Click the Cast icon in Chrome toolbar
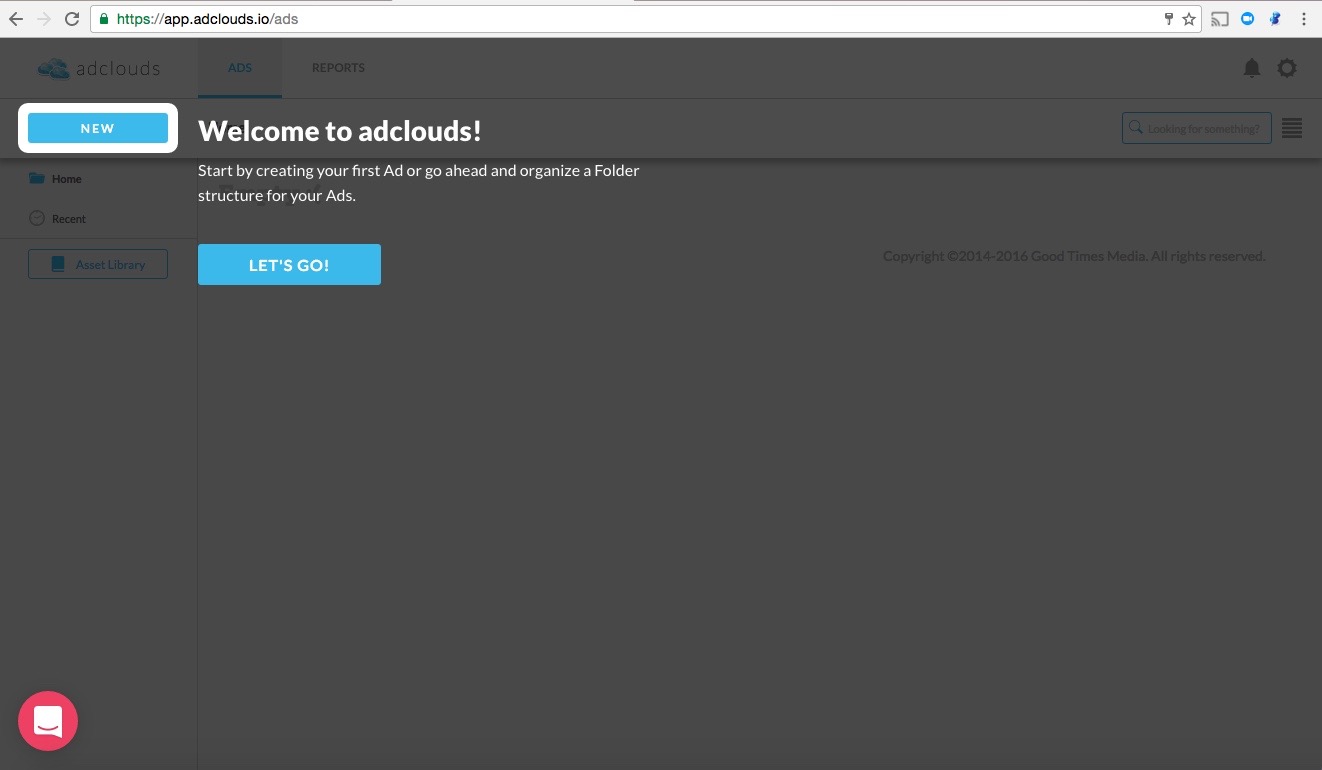The height and width of the screenshot is (770, 1322). 1220,19
